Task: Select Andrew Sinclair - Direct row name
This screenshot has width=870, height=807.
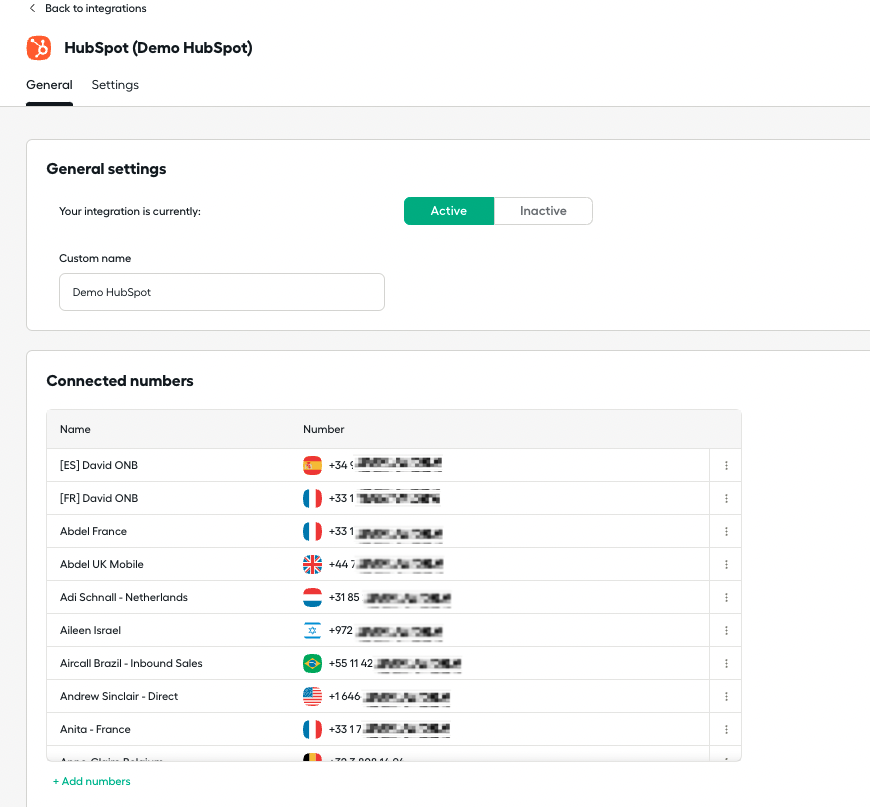Action: coord(119,696)
